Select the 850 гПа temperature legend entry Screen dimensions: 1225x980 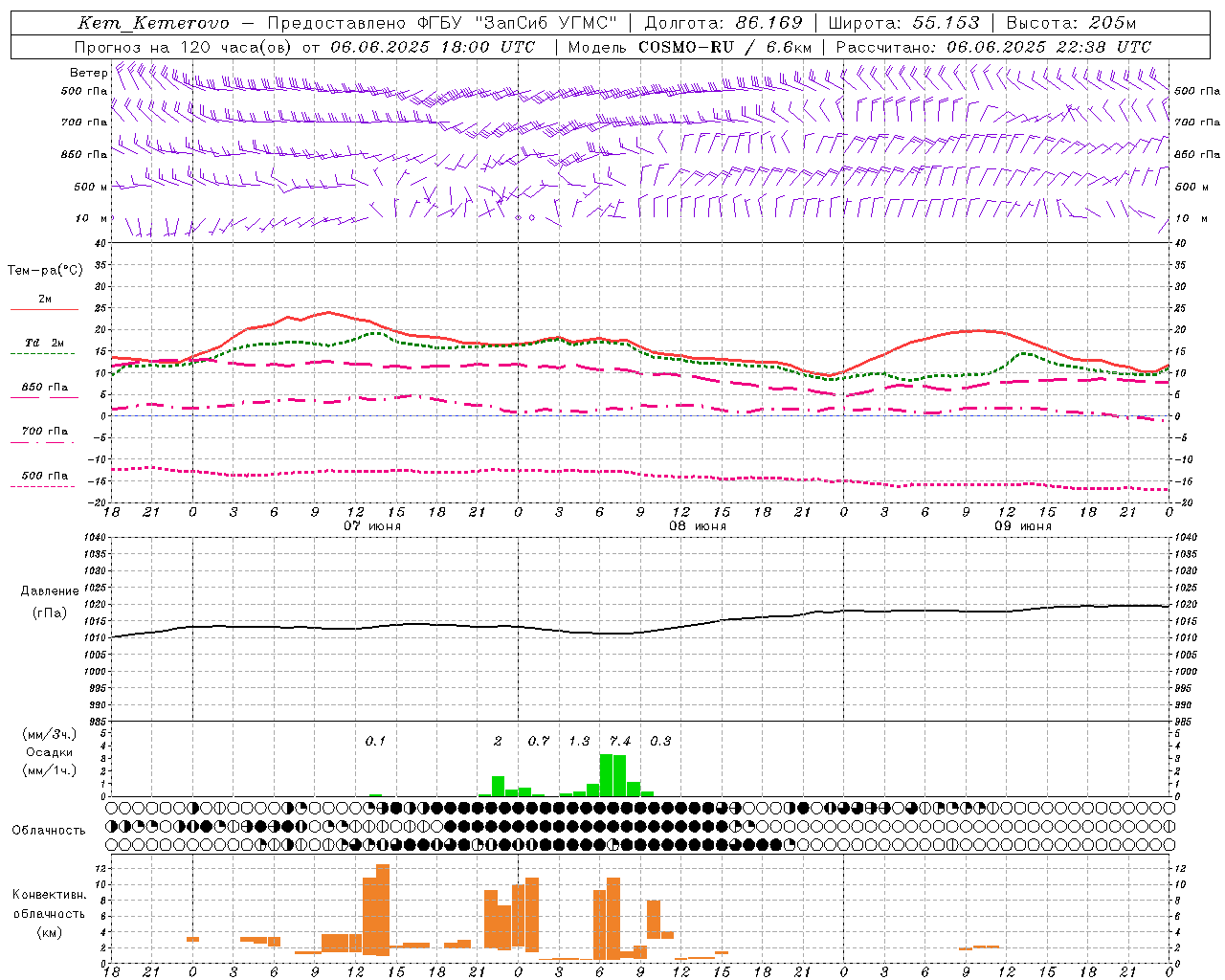pyautogui.click(x=45, y=388)
